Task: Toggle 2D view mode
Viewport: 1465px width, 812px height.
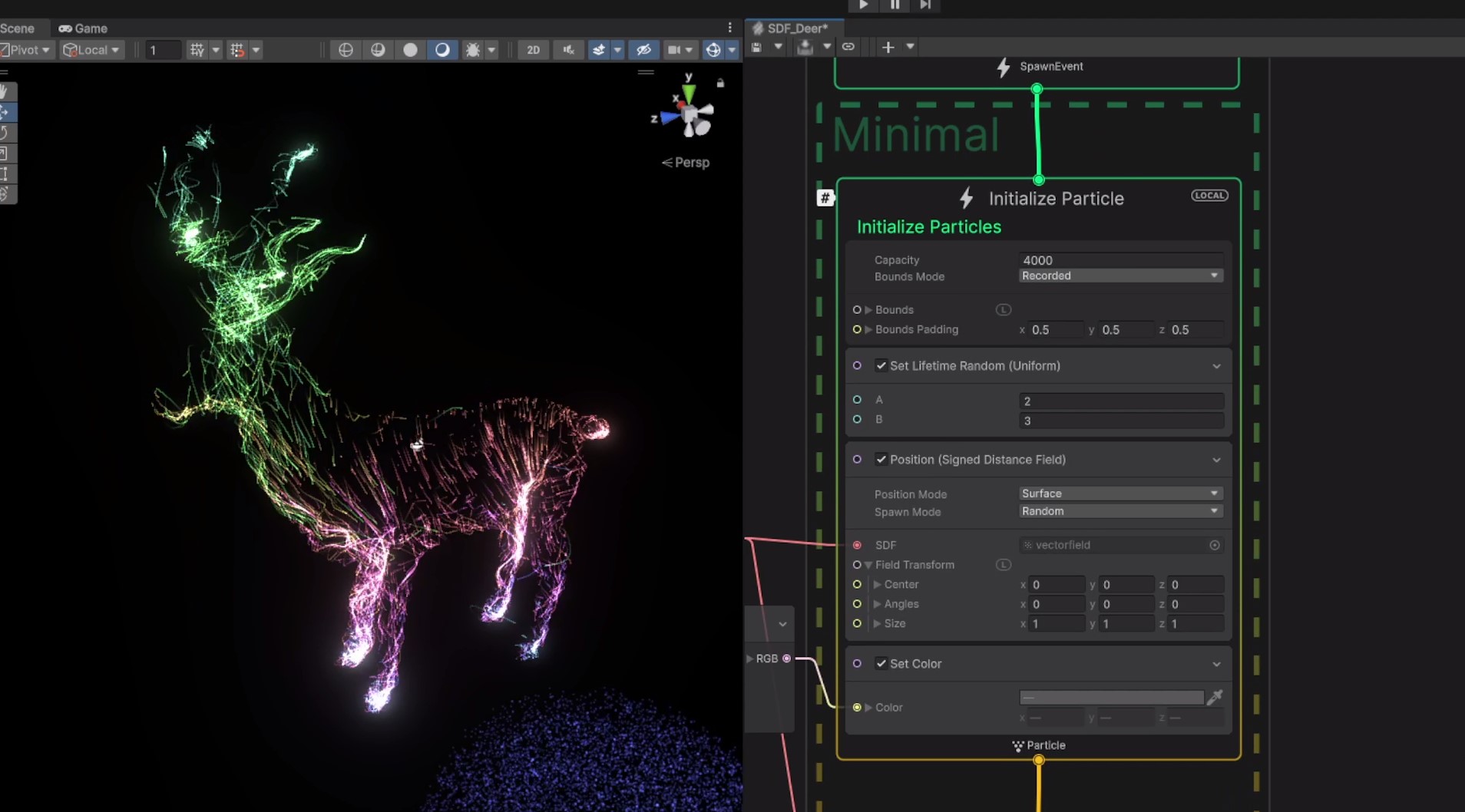Action: coord(533,50)
